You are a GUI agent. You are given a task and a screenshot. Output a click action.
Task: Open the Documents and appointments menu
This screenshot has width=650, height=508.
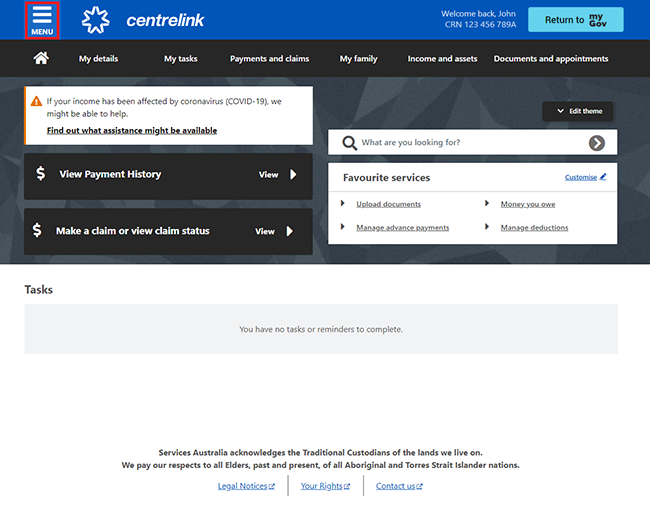550,59
